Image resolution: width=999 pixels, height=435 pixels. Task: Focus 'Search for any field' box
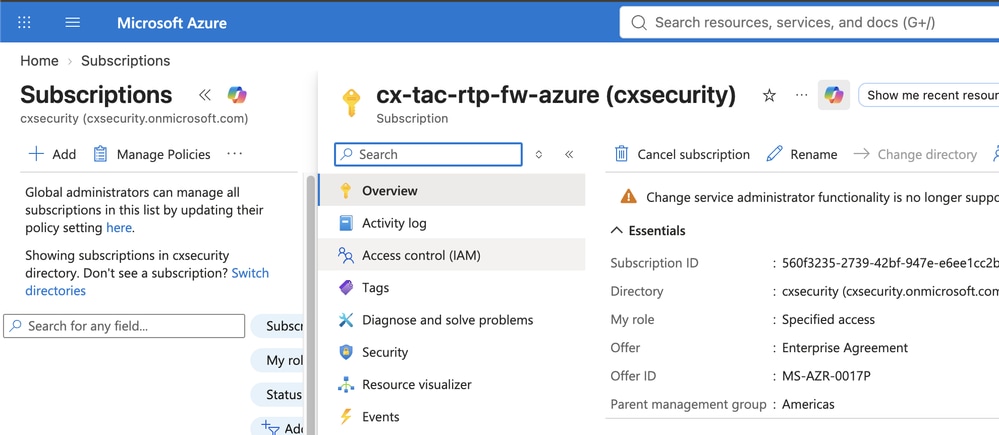(x=124, y=325)
